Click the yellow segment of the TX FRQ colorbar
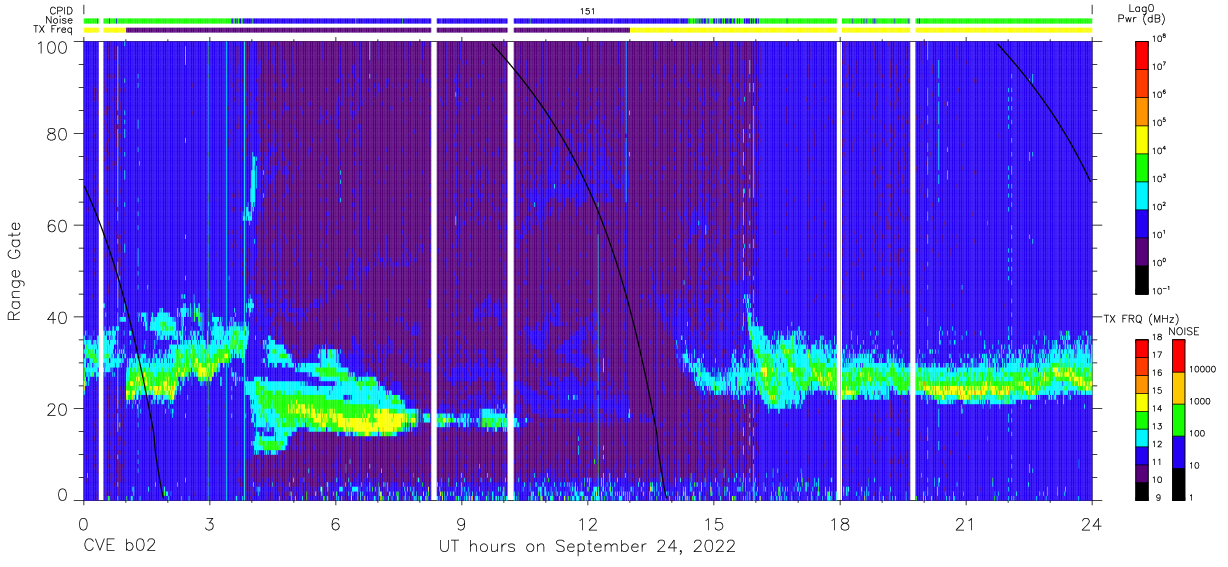 [1142, 401]
